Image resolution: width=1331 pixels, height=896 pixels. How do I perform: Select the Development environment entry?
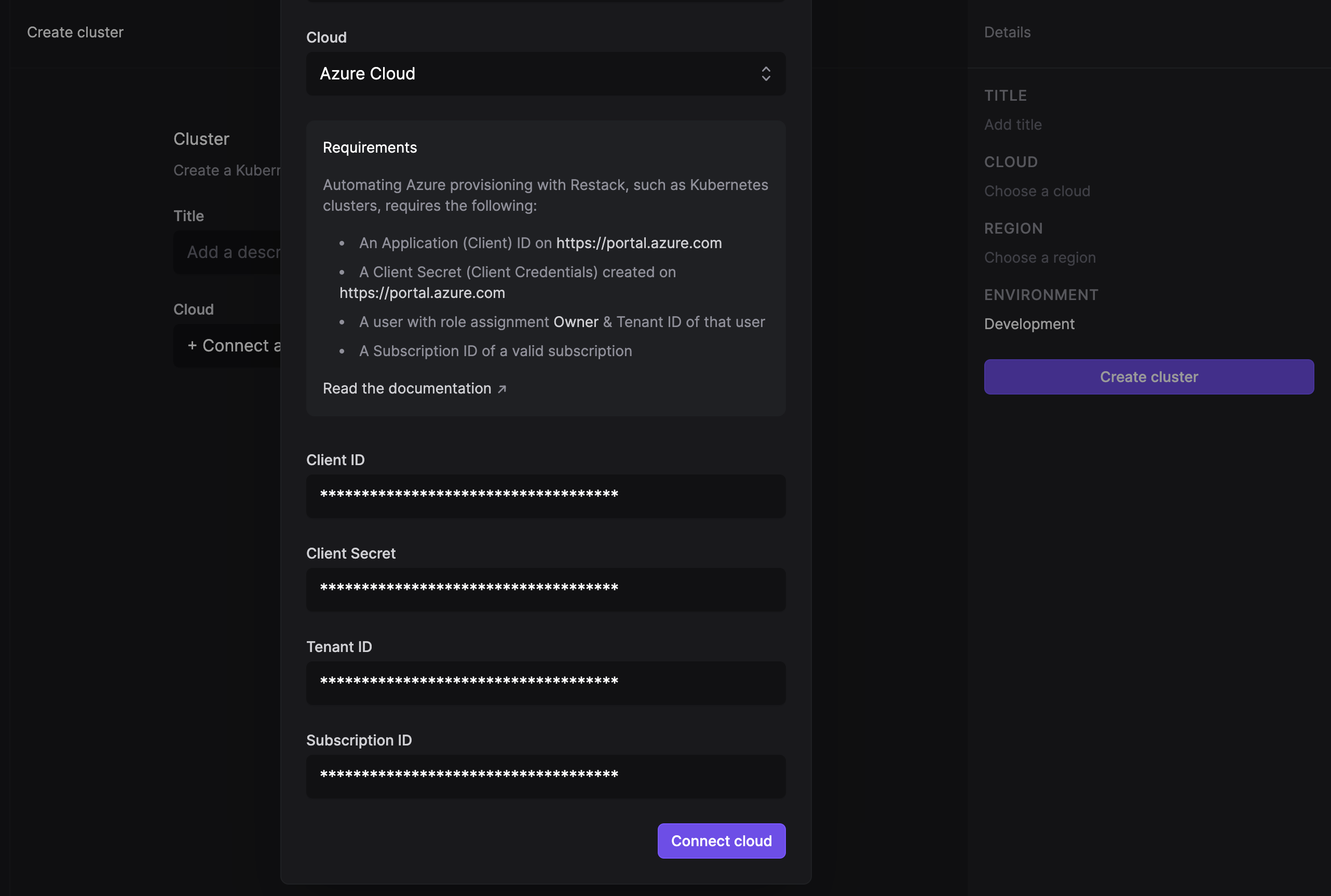coord(1028,323)
